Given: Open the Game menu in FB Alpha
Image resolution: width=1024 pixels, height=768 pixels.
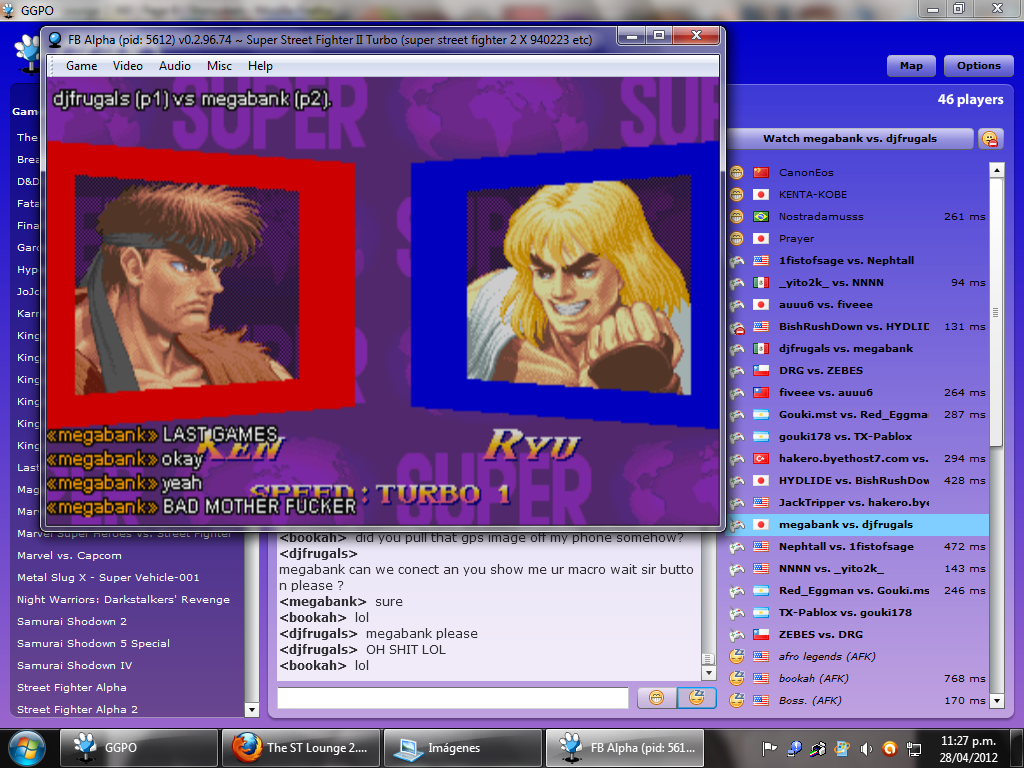Looking at the screenshot, I should pyautogui.click(x=82, y=66).
